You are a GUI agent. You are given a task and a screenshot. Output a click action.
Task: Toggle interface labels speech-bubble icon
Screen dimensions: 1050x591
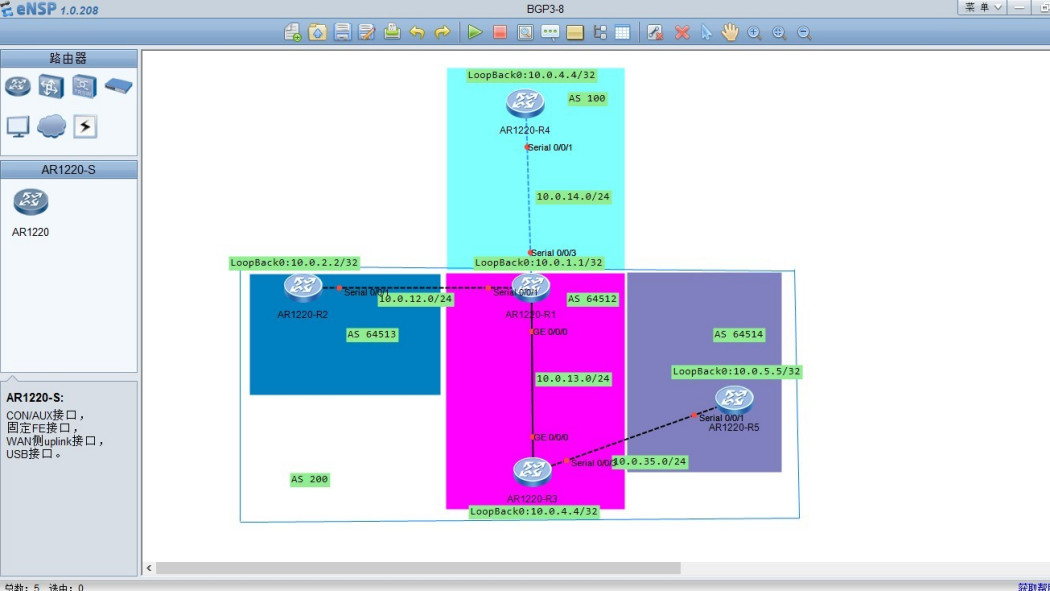[x=550, y=32]
